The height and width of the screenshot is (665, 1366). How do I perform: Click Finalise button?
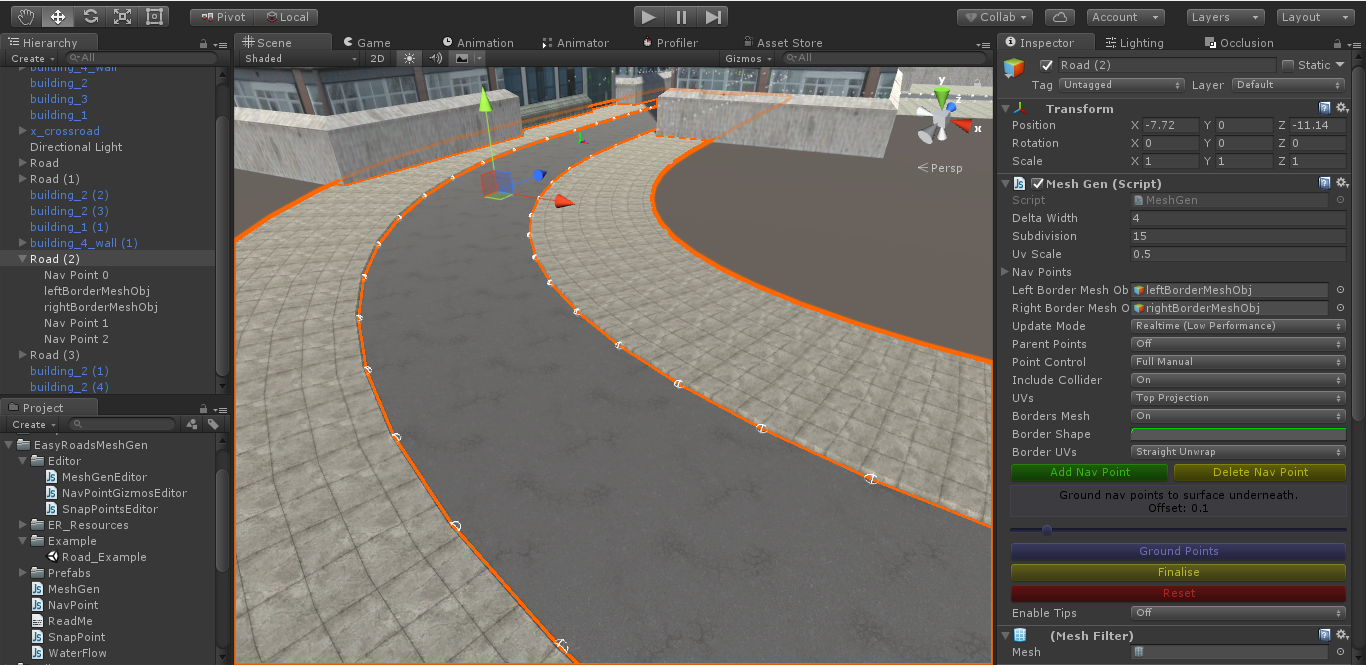pyautogui.click(x=1178, y=572)
